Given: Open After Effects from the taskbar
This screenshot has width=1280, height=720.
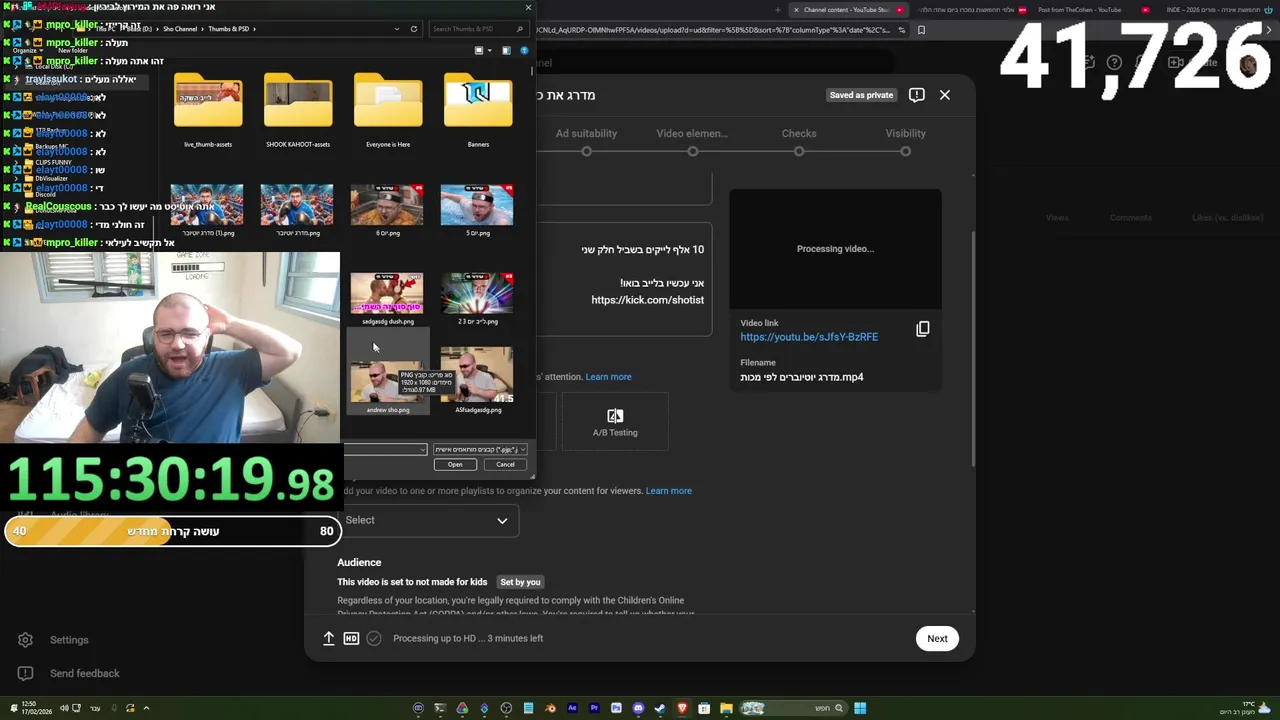Looking at the screenshot, I should pyautogui.click(x=572, y=708).
